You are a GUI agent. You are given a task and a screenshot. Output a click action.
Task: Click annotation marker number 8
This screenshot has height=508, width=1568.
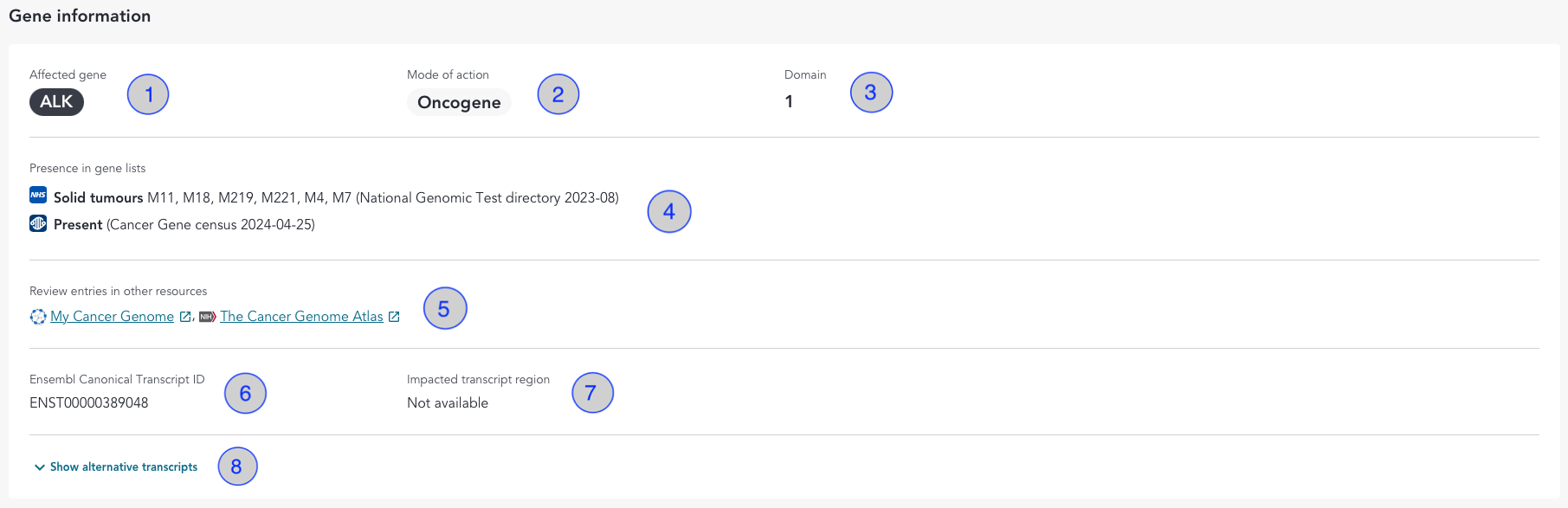[x=237, y=466]
